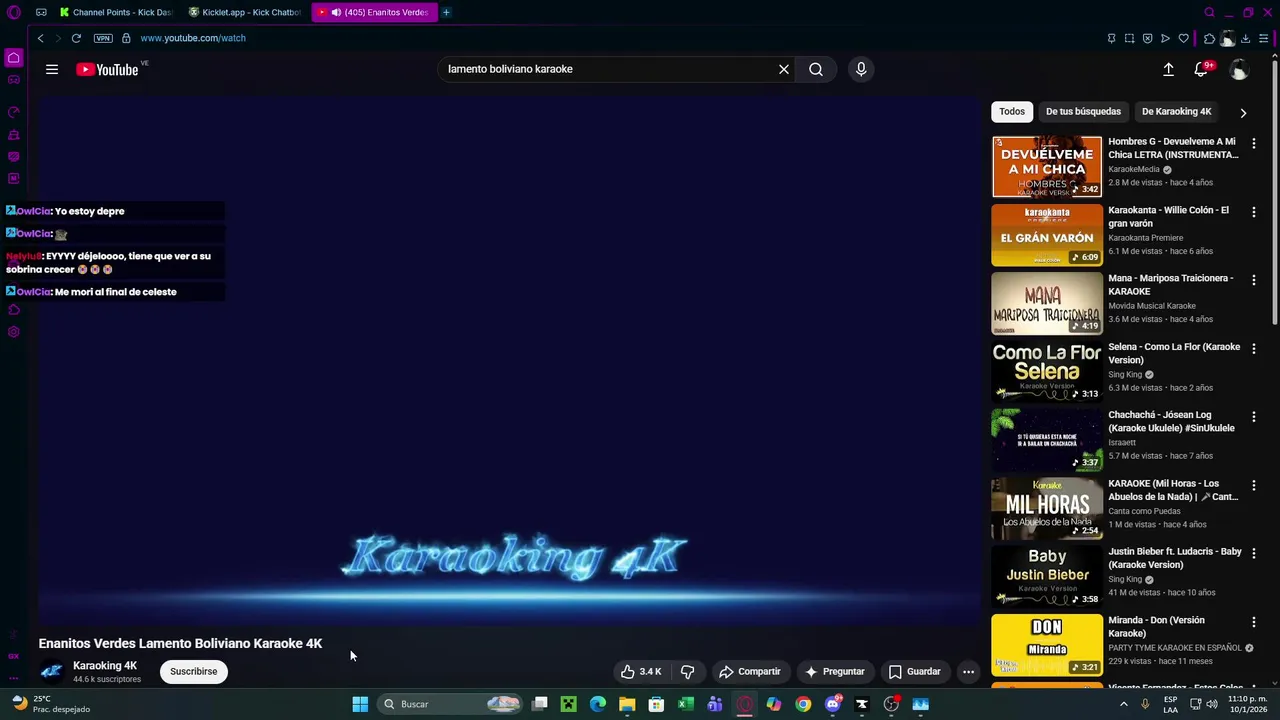The height and width of the screenshot is (720, 1280).
Task: Run the YouTube search magnifier button
Action: [816, 69]
